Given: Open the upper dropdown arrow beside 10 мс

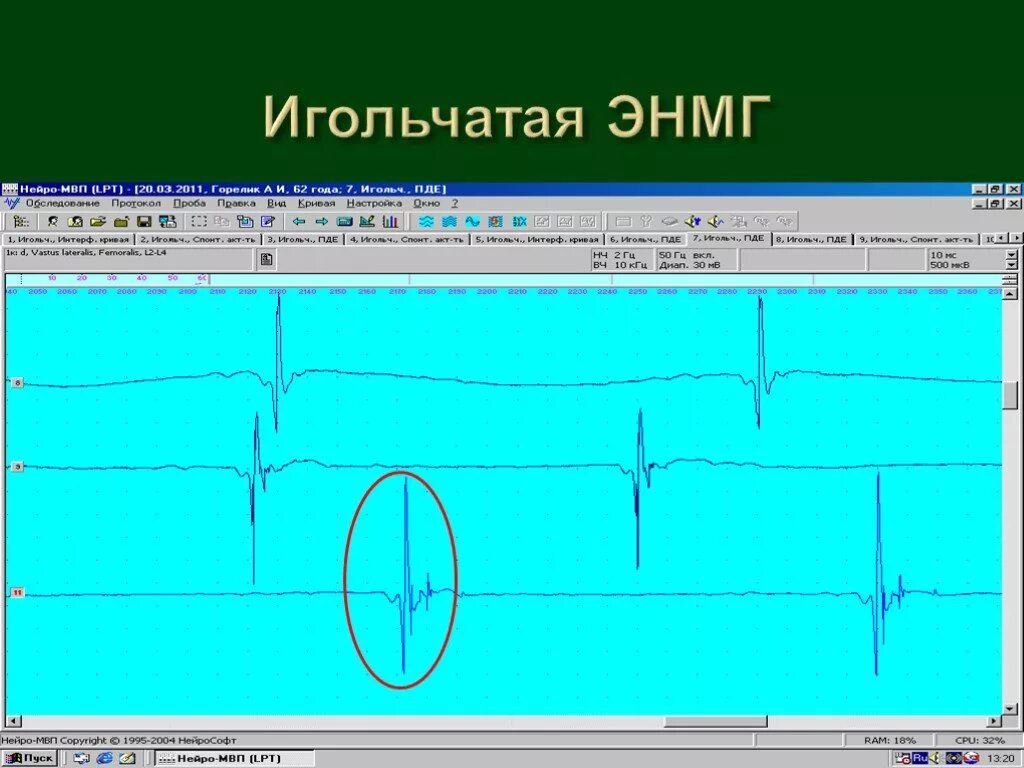Looking at the screenshot, I should 1012,255.
